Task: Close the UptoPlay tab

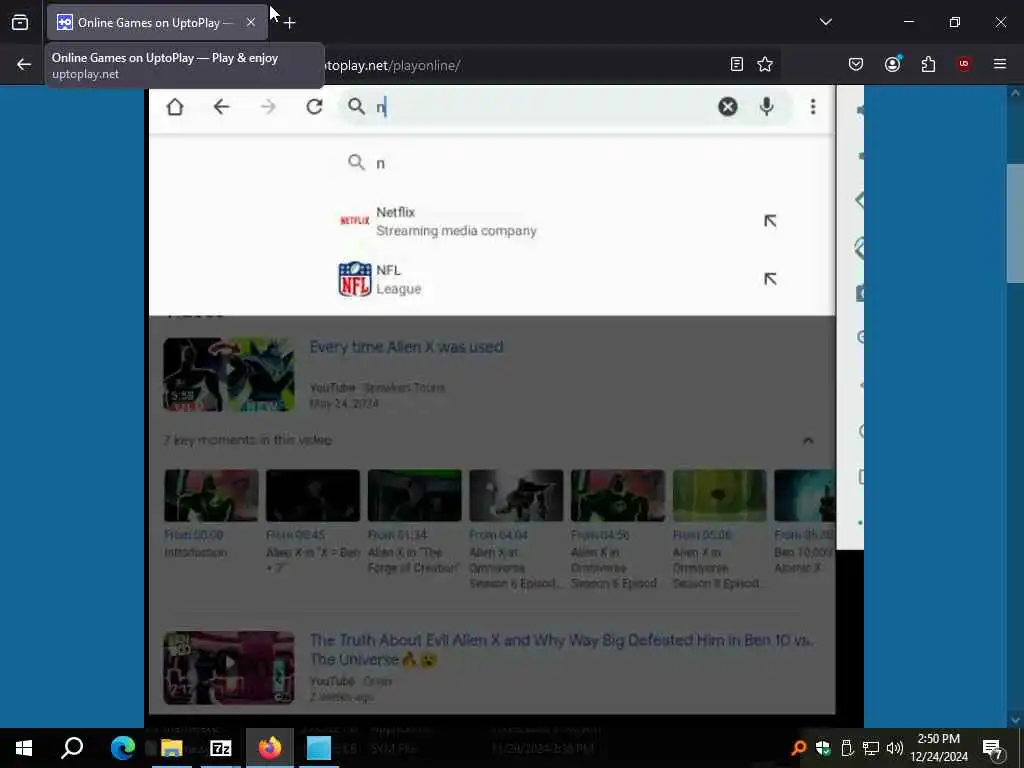Action: tap(251, 22)
